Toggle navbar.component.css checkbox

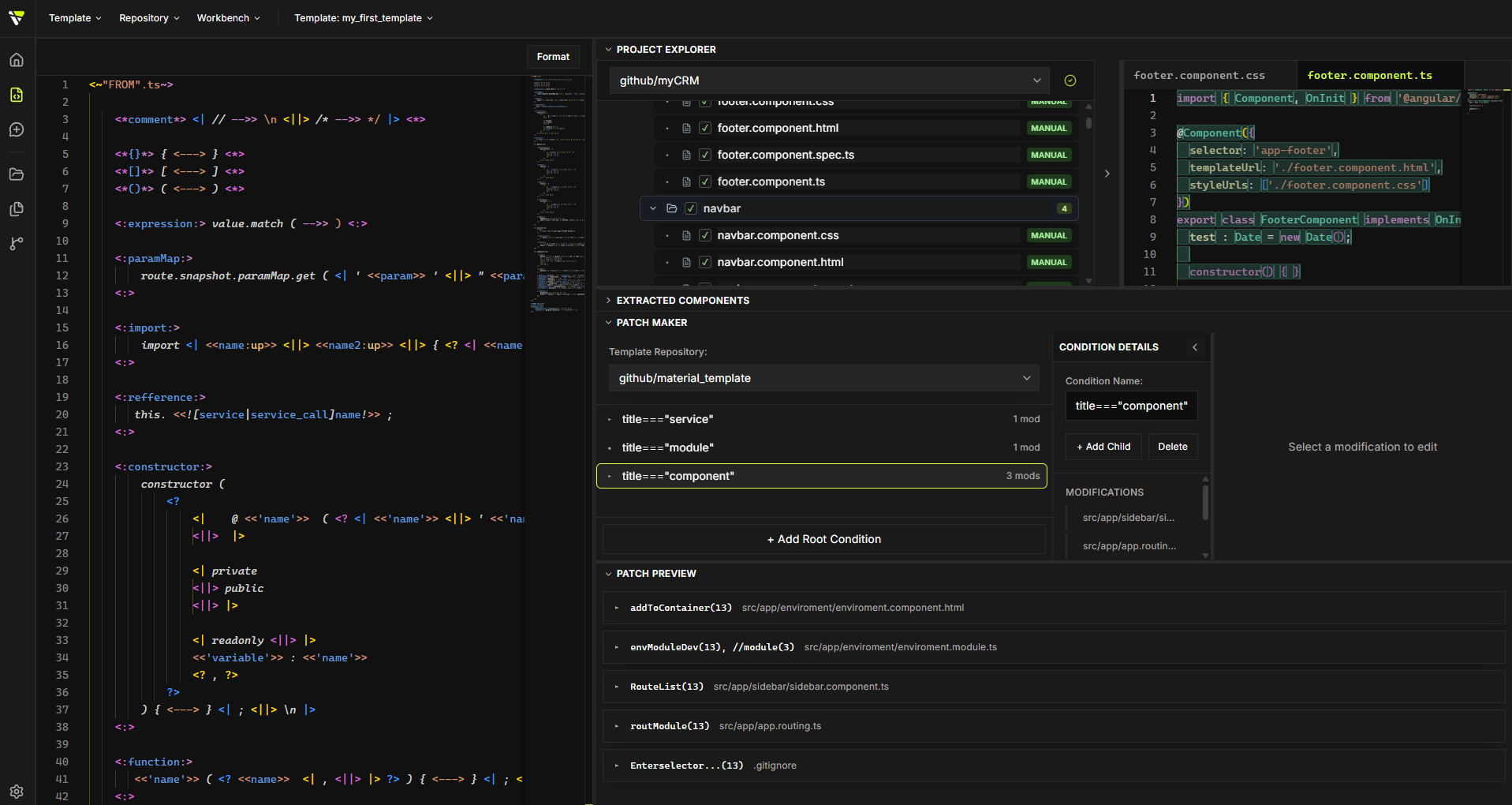coord(705,235)
